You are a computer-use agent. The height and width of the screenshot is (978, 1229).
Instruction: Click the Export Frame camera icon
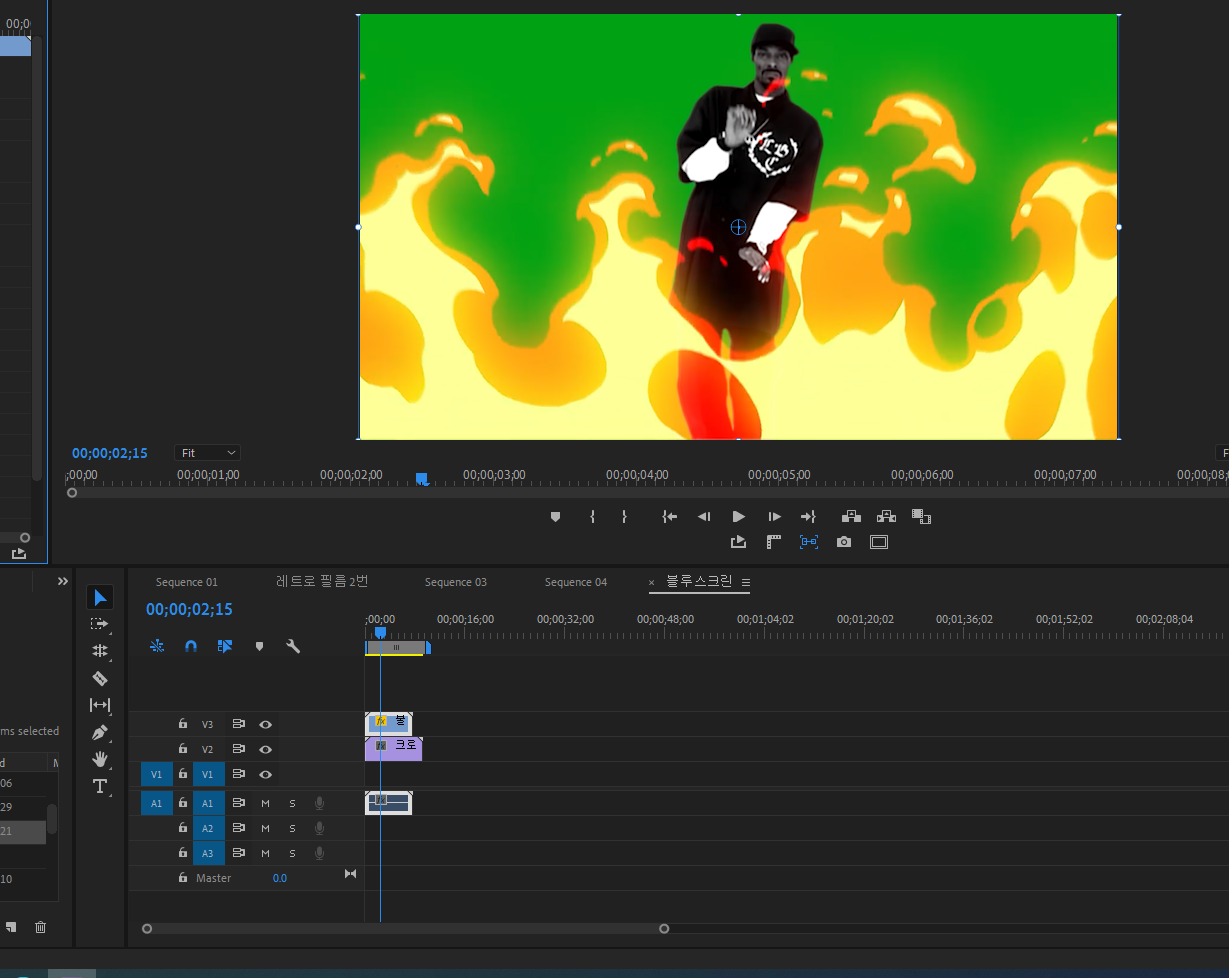[844, 542]
